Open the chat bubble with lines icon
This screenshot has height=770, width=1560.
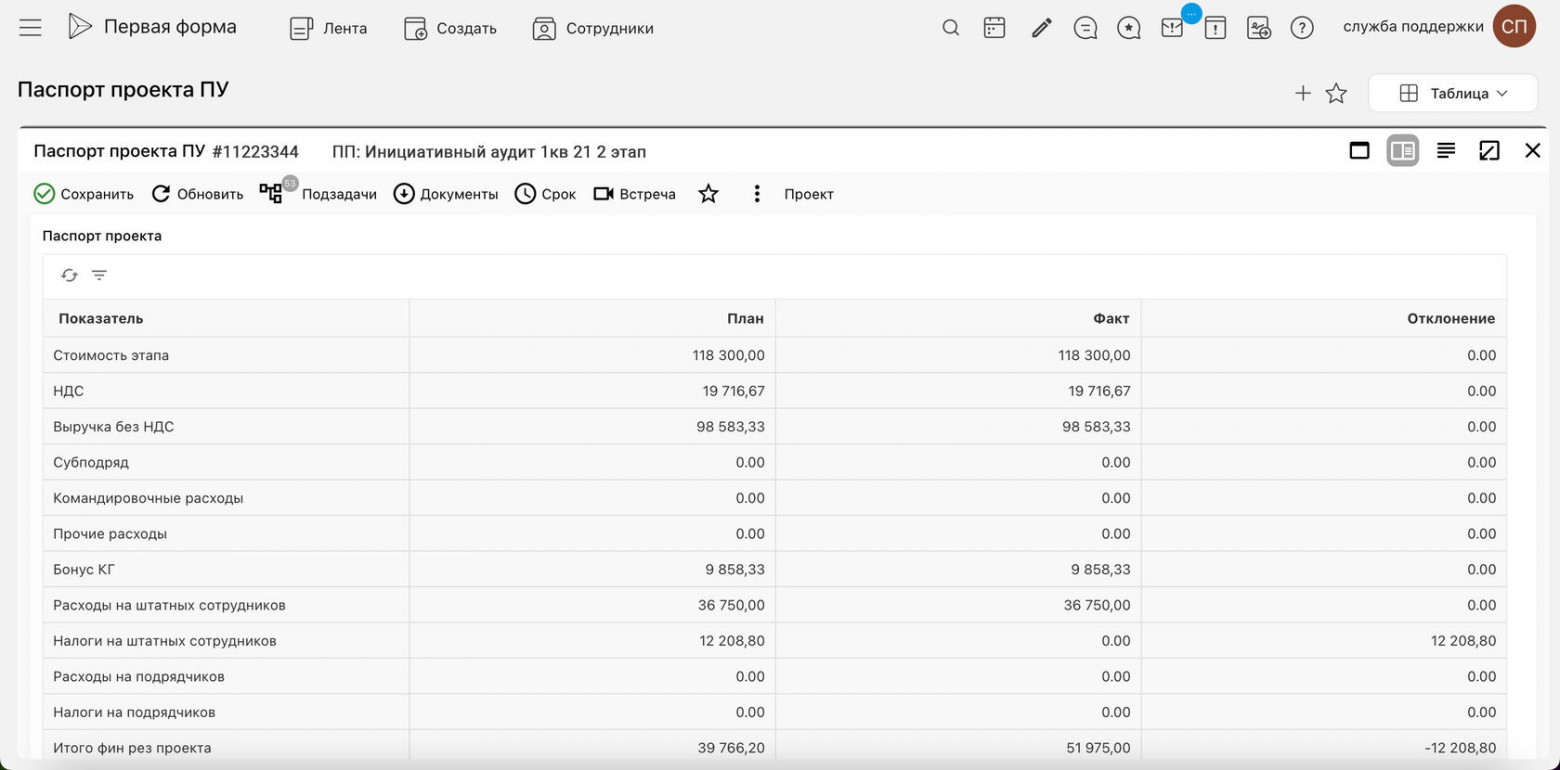pyautogui.click(x=1085, y=28)
